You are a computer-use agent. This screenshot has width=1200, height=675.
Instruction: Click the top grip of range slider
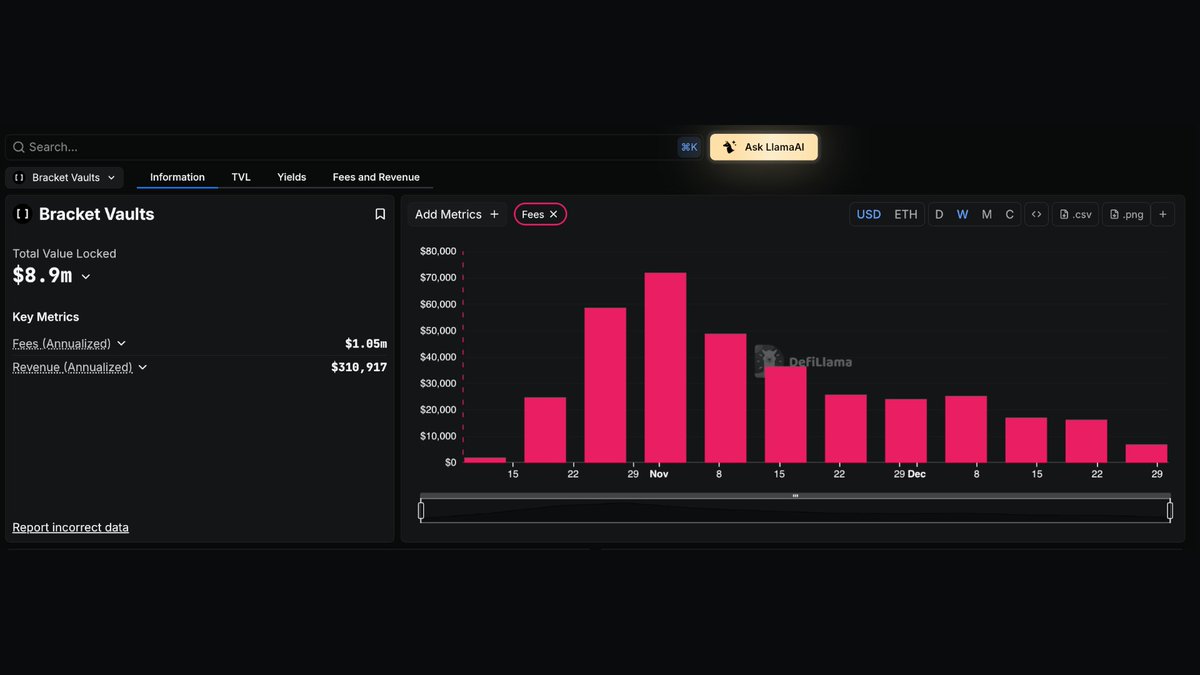click(795, 496)
